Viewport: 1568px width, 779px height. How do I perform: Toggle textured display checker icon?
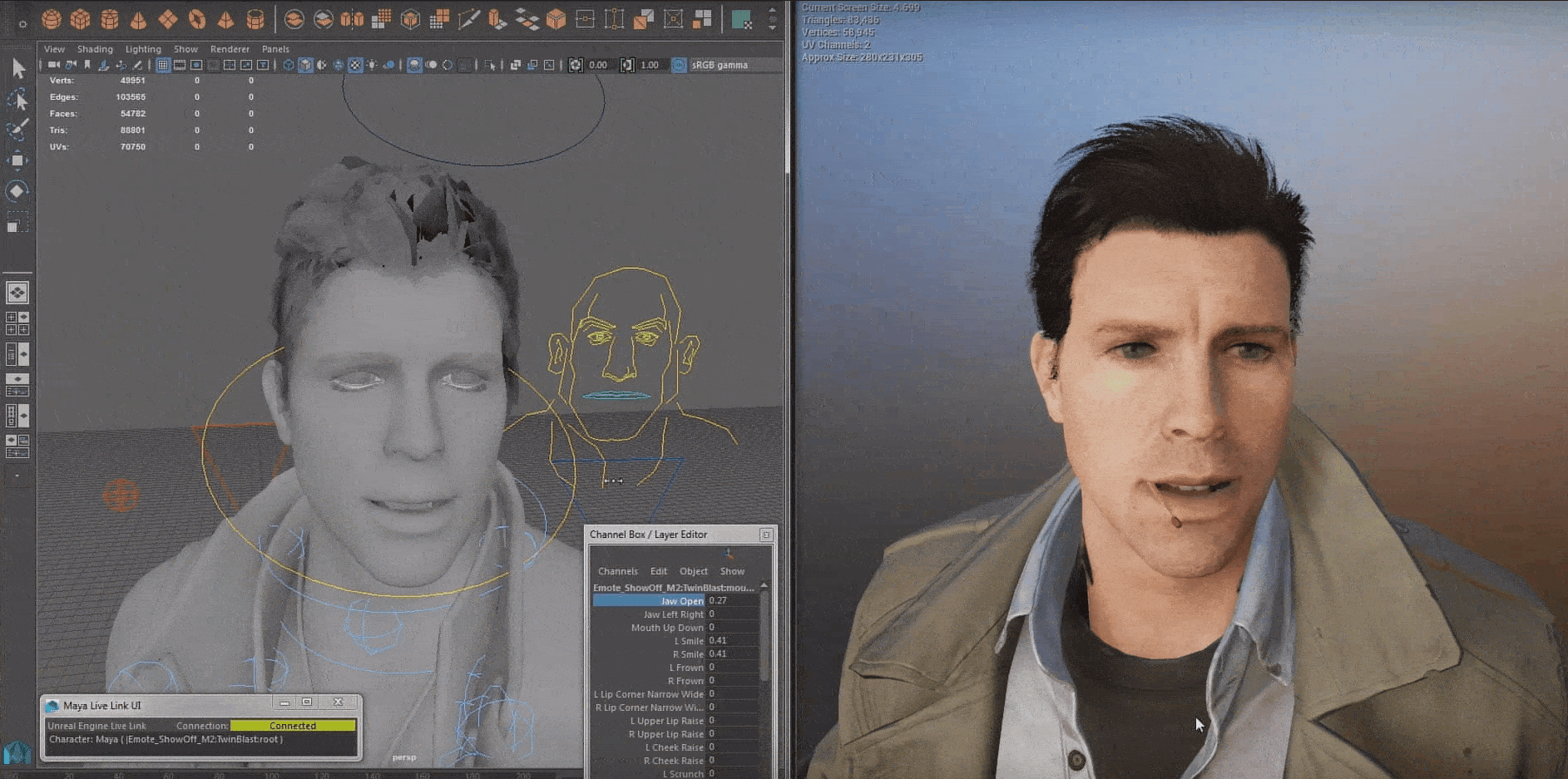(x=355, y=65)
